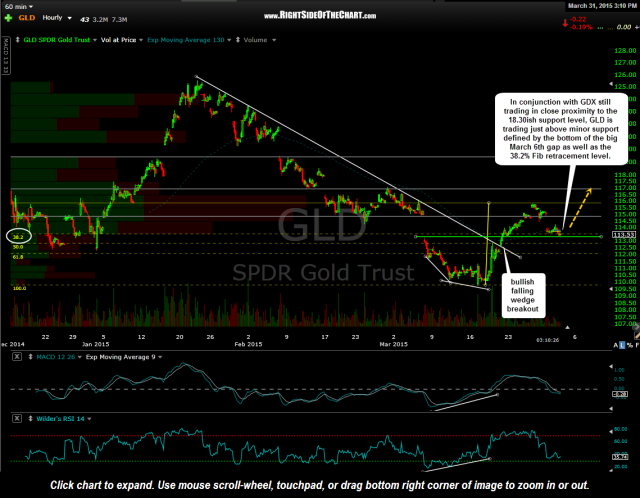This screenshot has width=640, height=498.
Task: Click the move handle beside GLD SPDR Gold Trust
Action: tap(18, 40)
